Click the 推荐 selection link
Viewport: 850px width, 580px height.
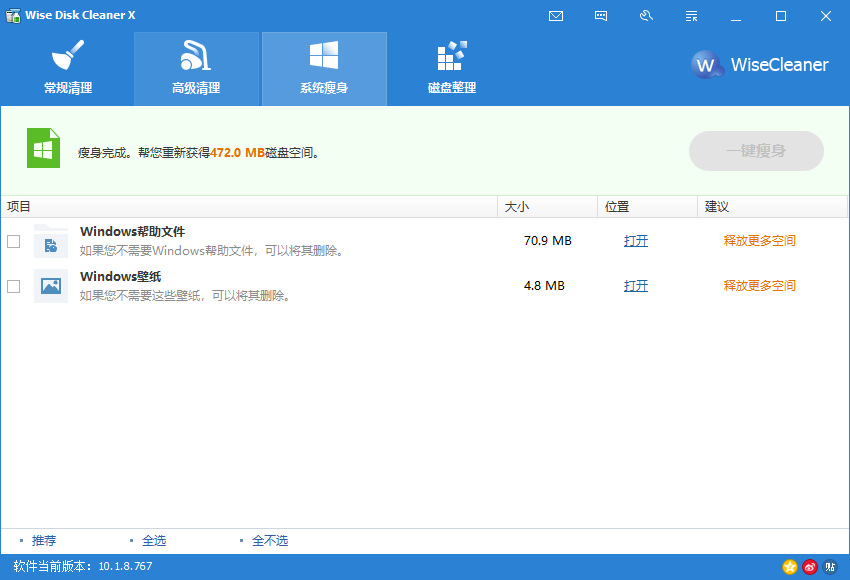pyautogui.click(x=43, y=540)
